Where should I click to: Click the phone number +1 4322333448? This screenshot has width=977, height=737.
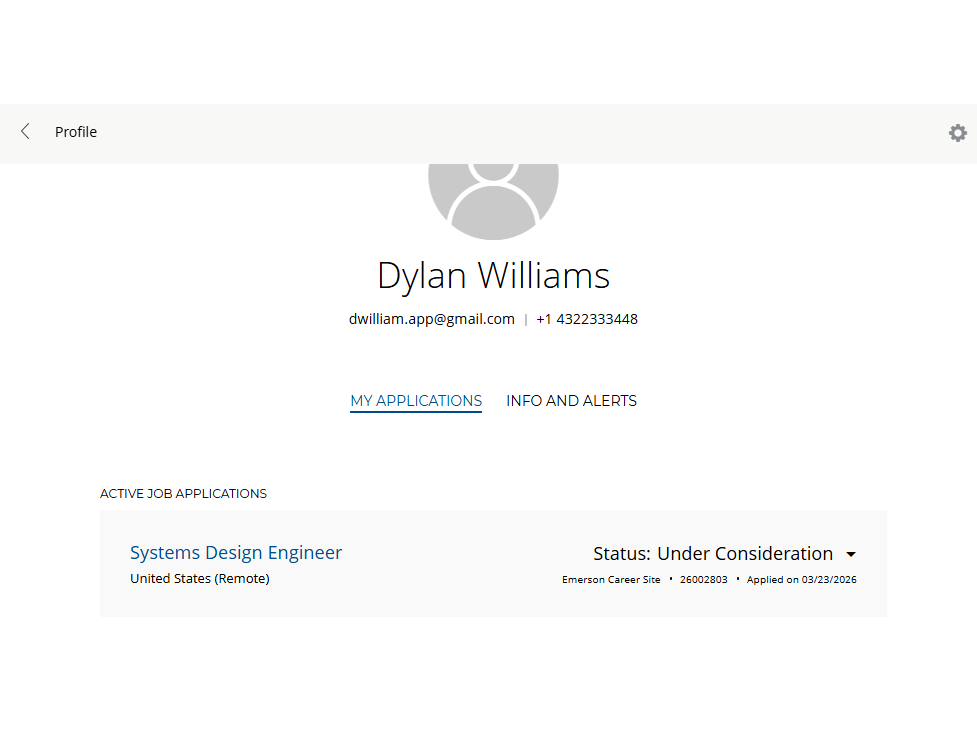click(x=587, y=320)
